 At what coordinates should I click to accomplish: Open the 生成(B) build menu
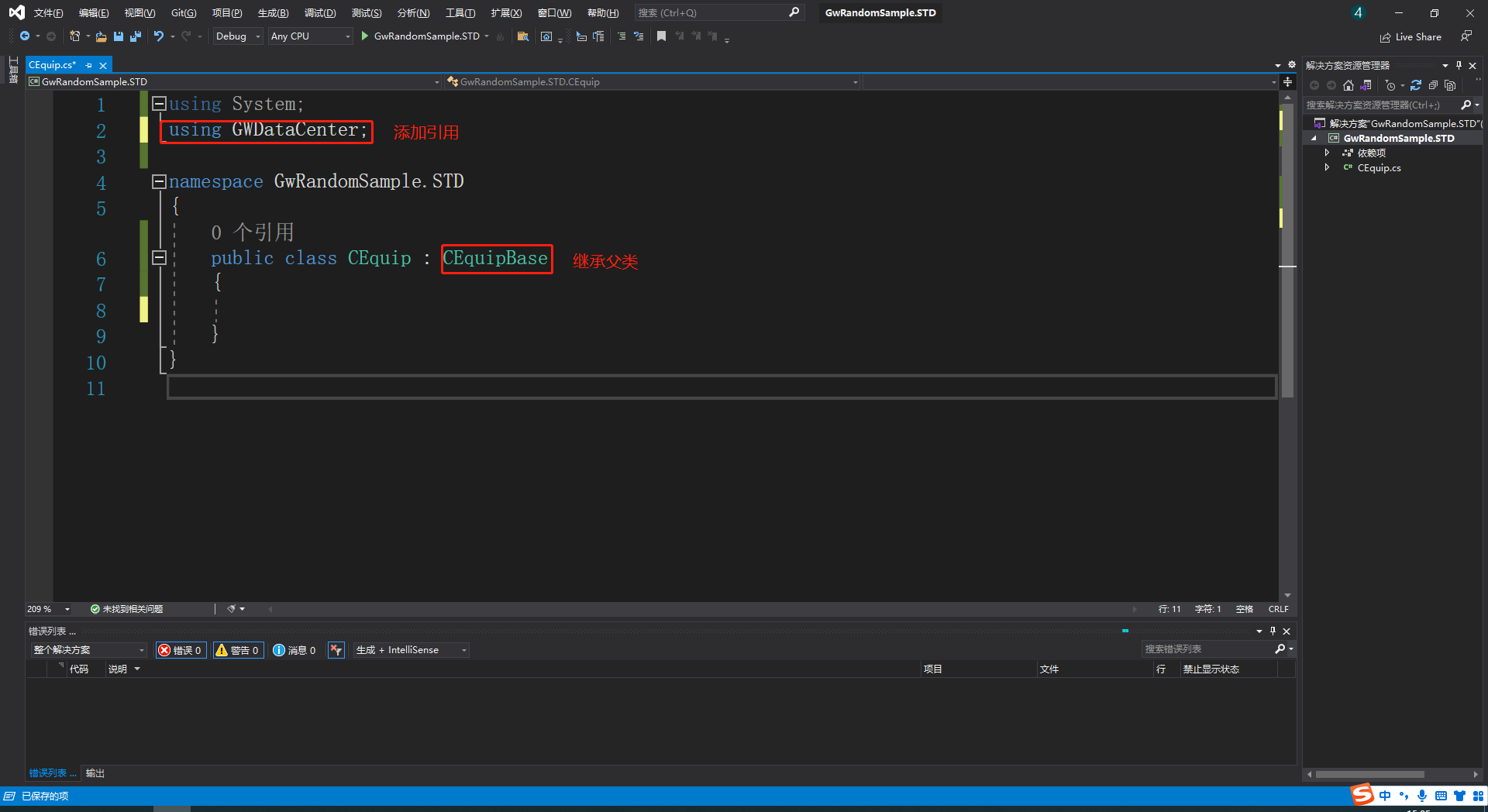point(273,13)
